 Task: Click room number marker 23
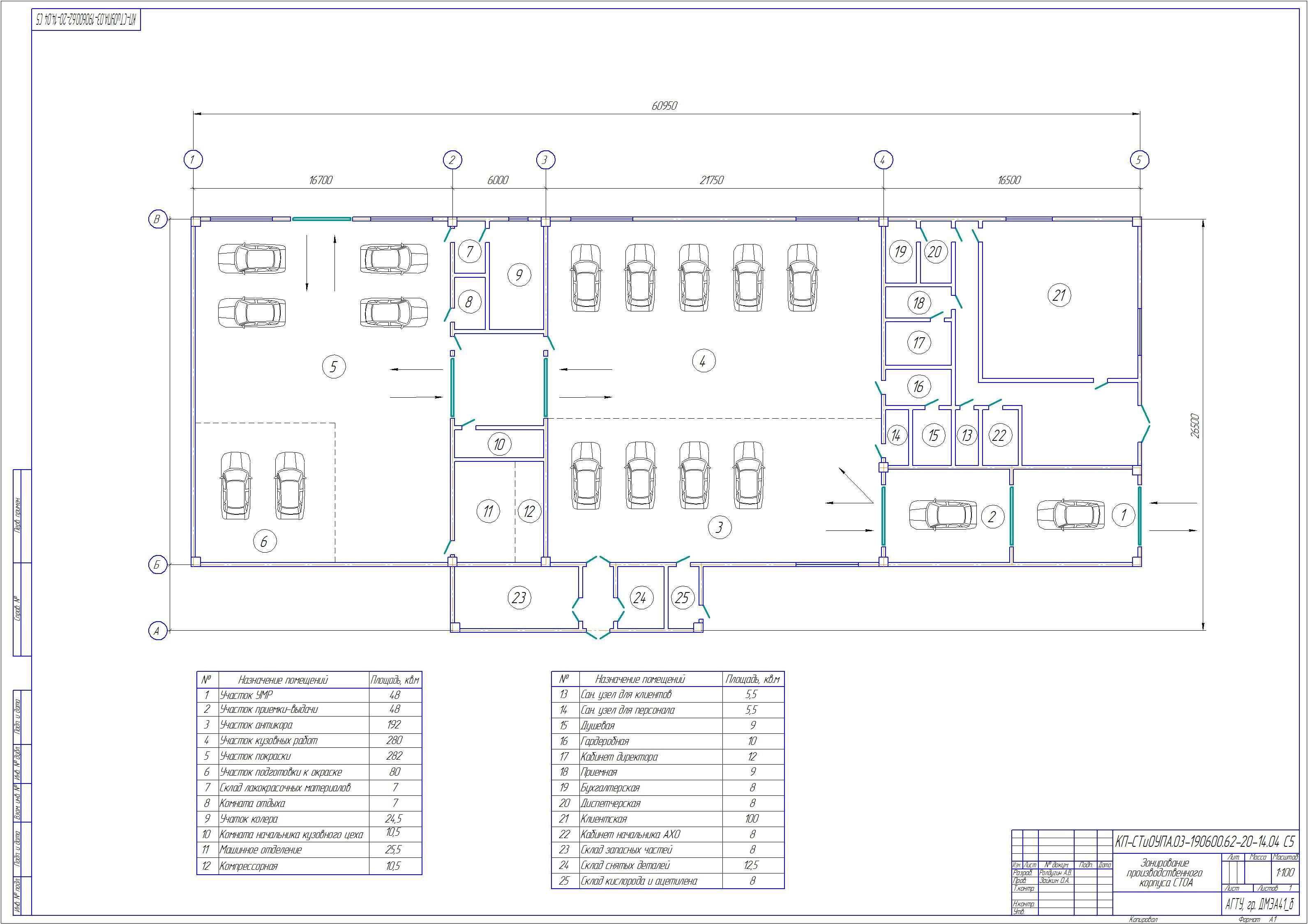pyautogui.click(x=519, y=598)
